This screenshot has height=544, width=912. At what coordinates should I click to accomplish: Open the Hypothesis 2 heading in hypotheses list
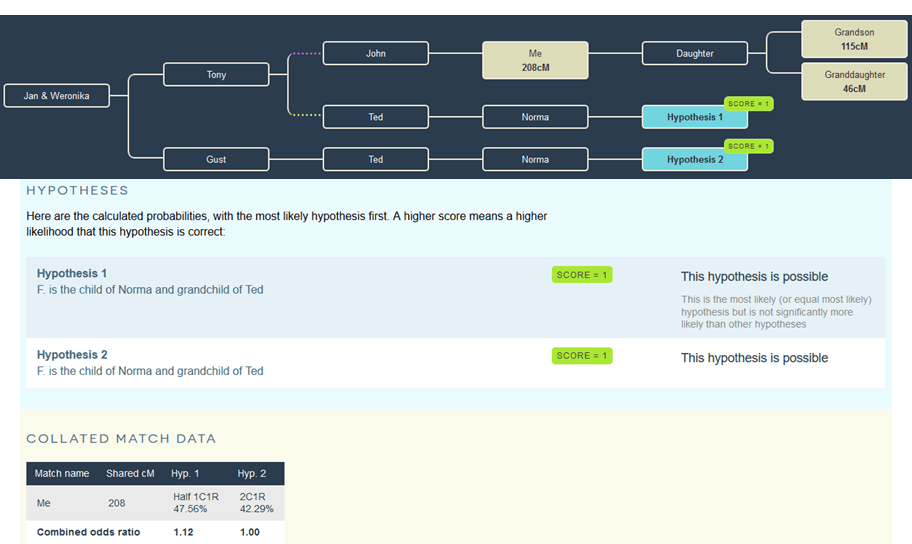72,354
